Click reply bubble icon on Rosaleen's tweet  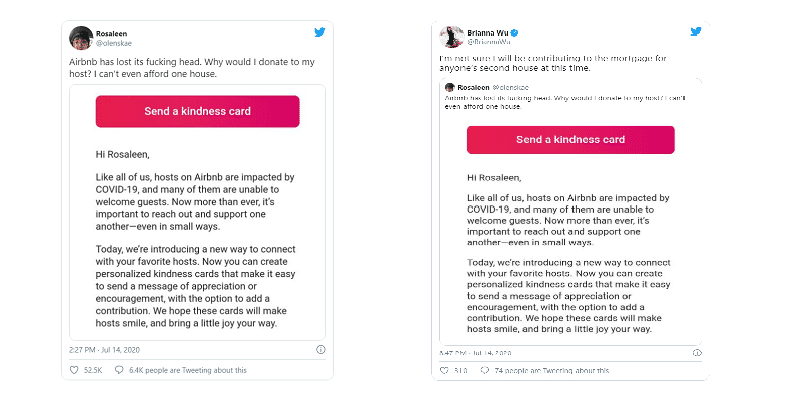tap(119, 370)
